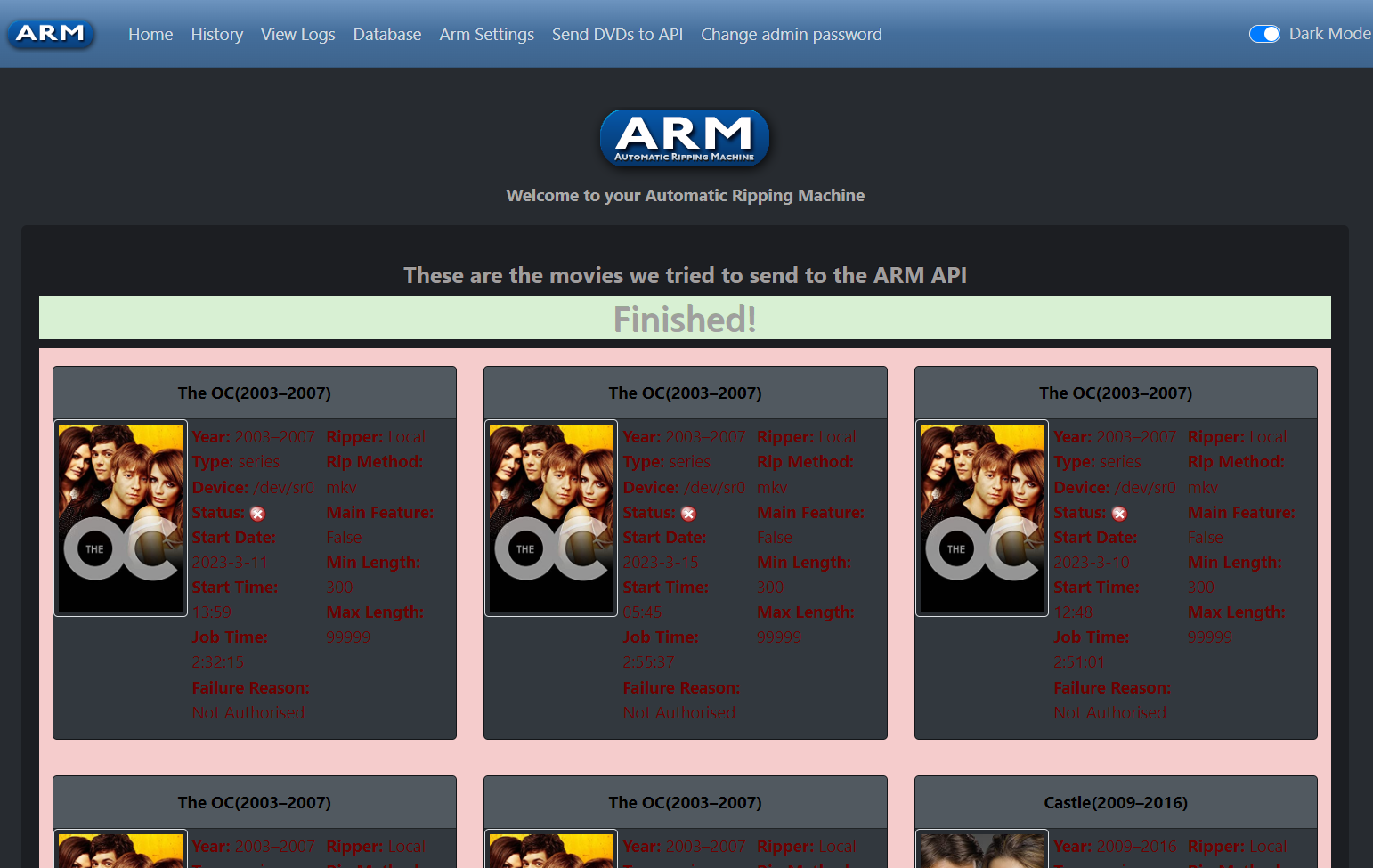The image size is (1373, 868).
Task: Click the bottom-left OC poster thumbnail
Action: [x=119, y=853]
